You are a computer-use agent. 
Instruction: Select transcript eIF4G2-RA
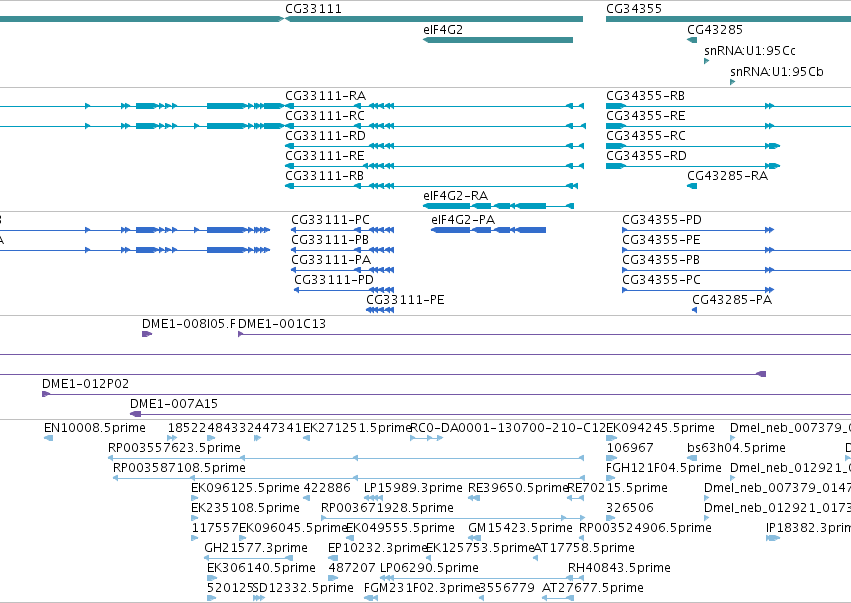click(498, 206)
